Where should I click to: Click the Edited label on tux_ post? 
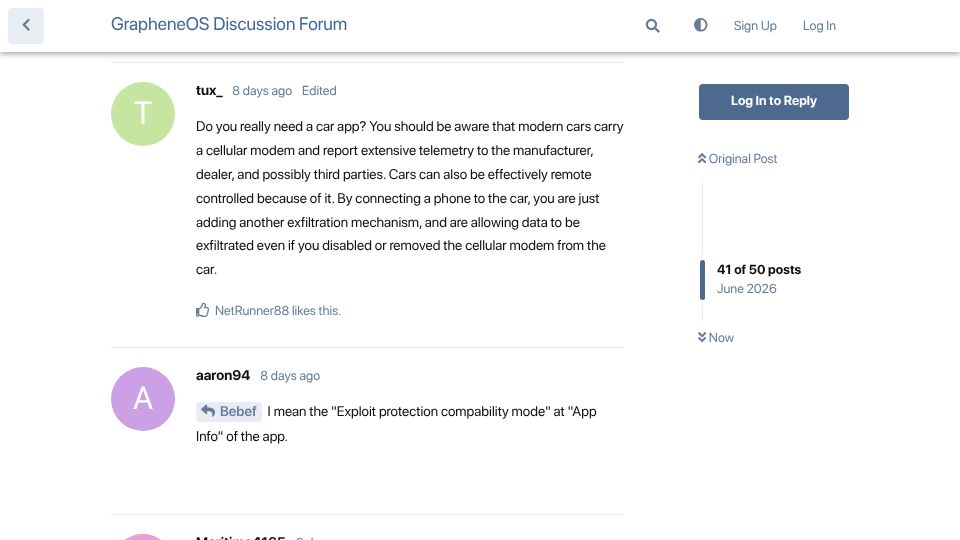[319, 91]
